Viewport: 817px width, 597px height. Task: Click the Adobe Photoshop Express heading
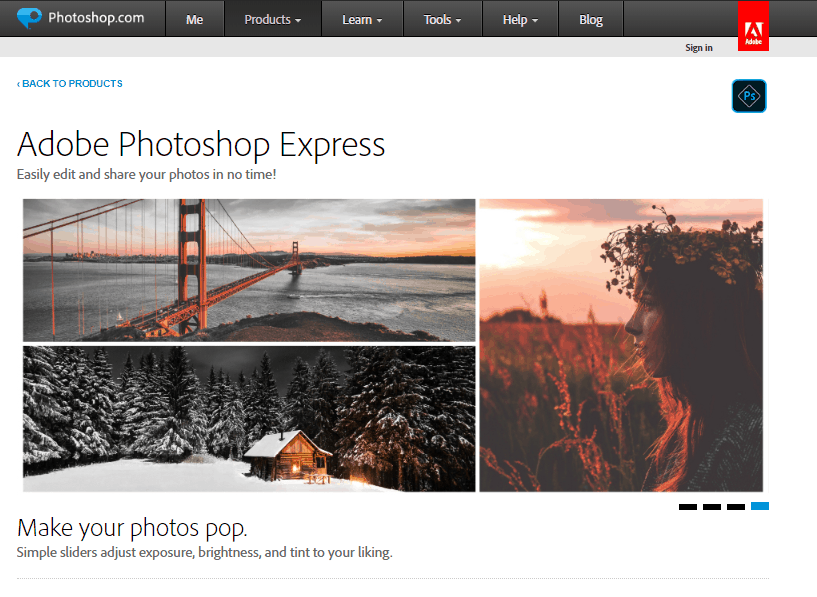pos(201,144)
